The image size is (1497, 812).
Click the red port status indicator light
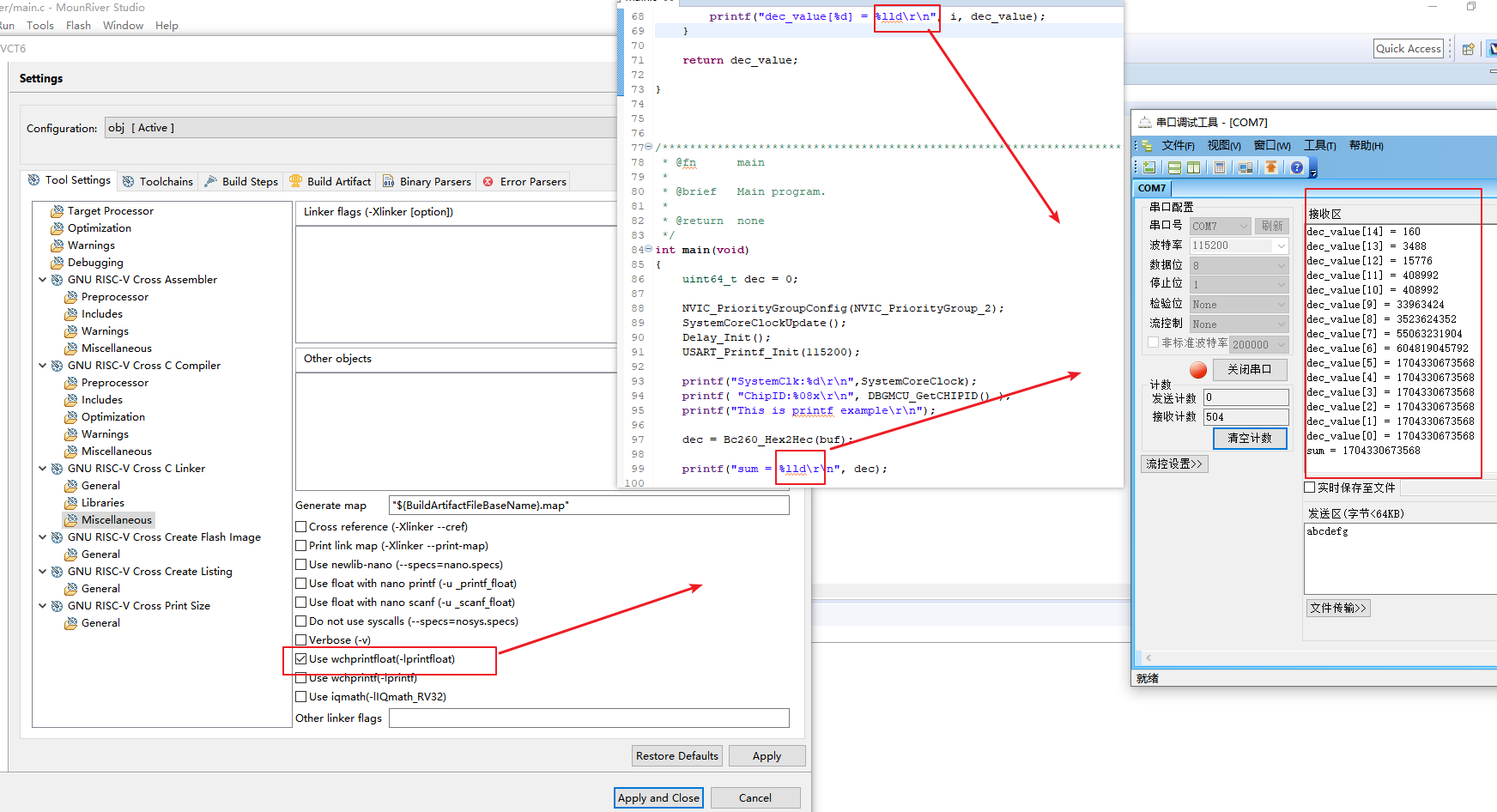coord(1198,370)
